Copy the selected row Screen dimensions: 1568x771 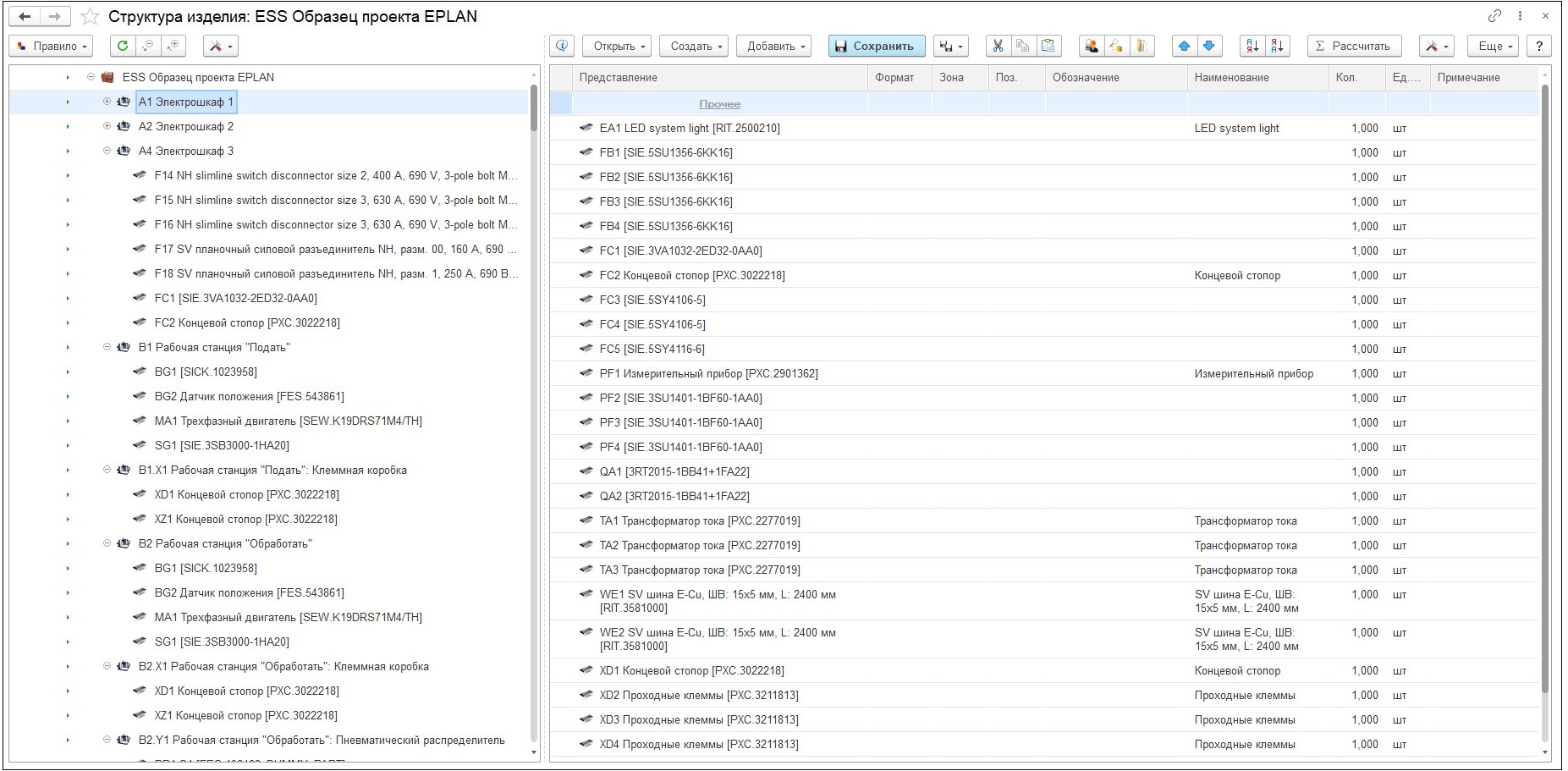click(x=1022, y=46)
